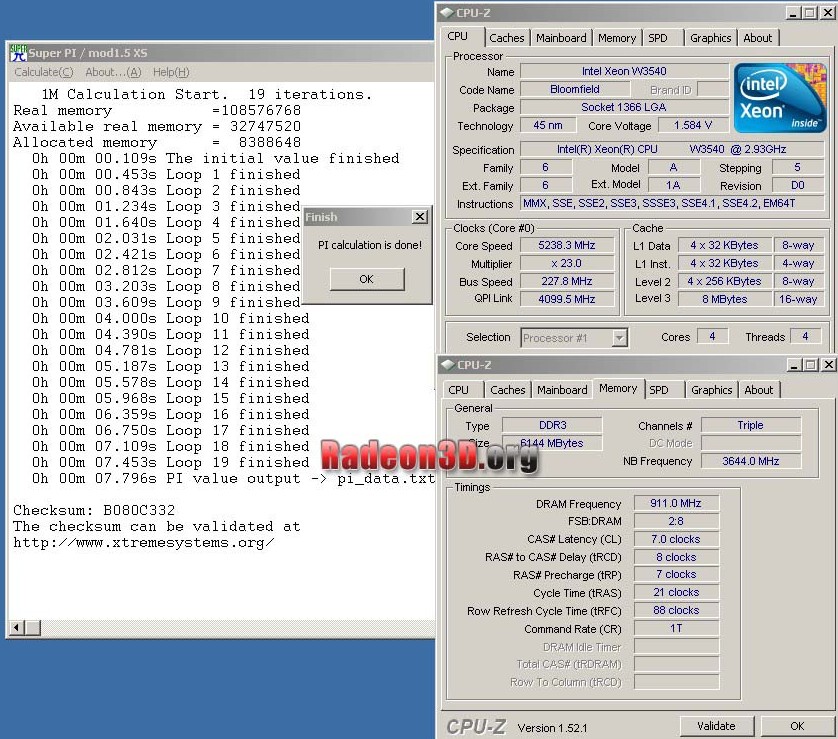Image resolution: width=838 pixels, height=739 pixels.
Task: Click the http://www.xtremesystems.org/ line
Action: coord(144,543)
